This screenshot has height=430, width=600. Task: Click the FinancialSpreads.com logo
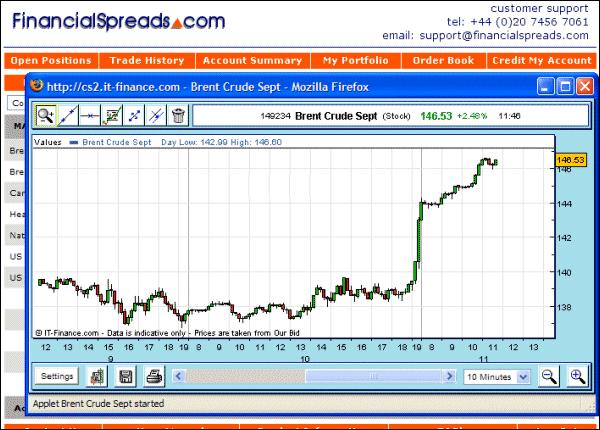(x=119, y=21)
